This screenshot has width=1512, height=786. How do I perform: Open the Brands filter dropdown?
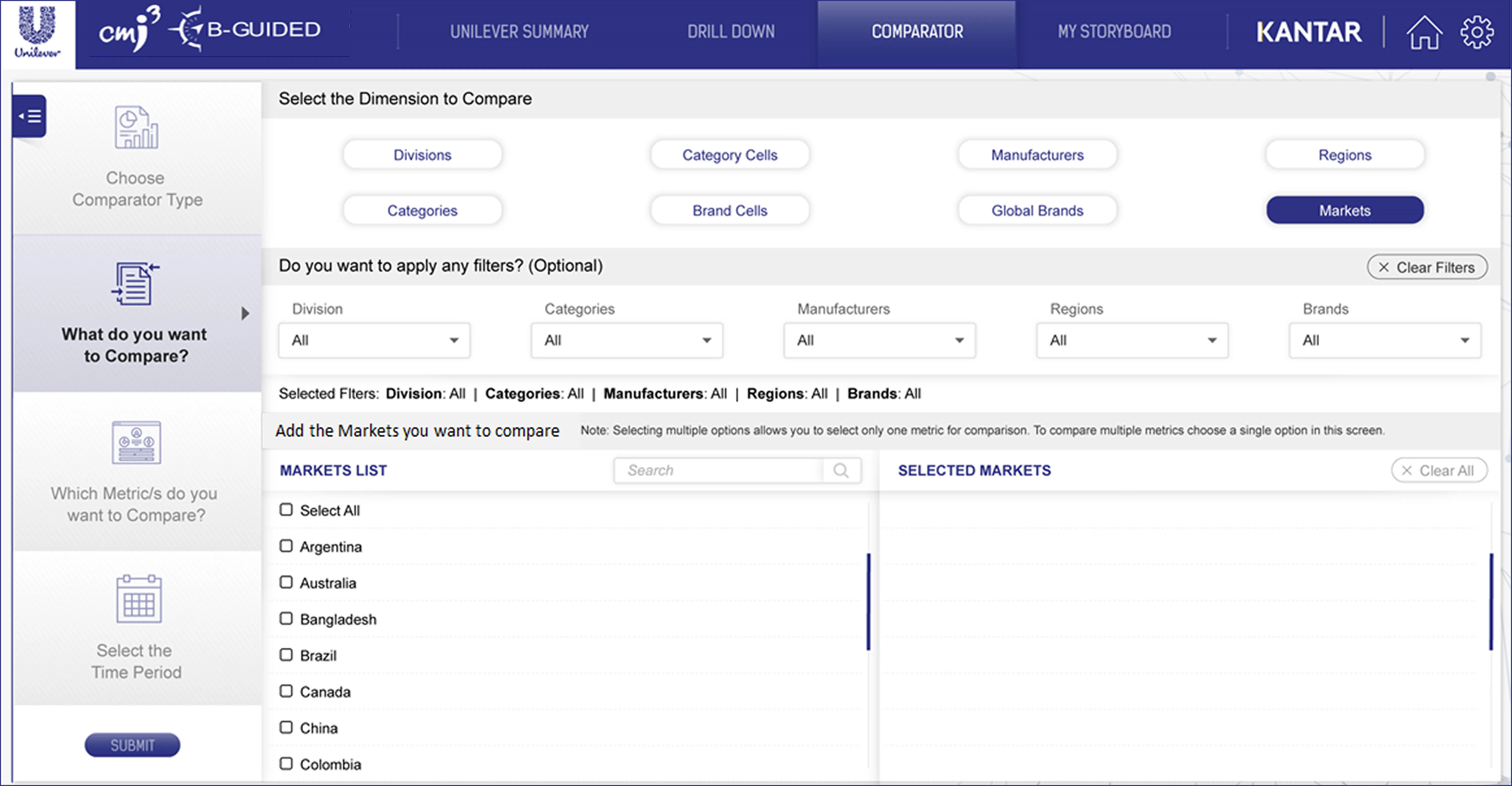(x=1385, y=341)
